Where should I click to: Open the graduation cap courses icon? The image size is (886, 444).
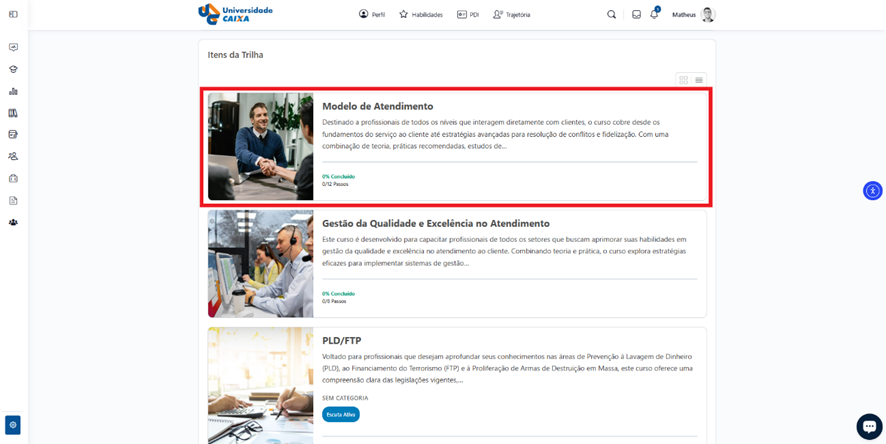pyautogui.click(x=13, y=69)
